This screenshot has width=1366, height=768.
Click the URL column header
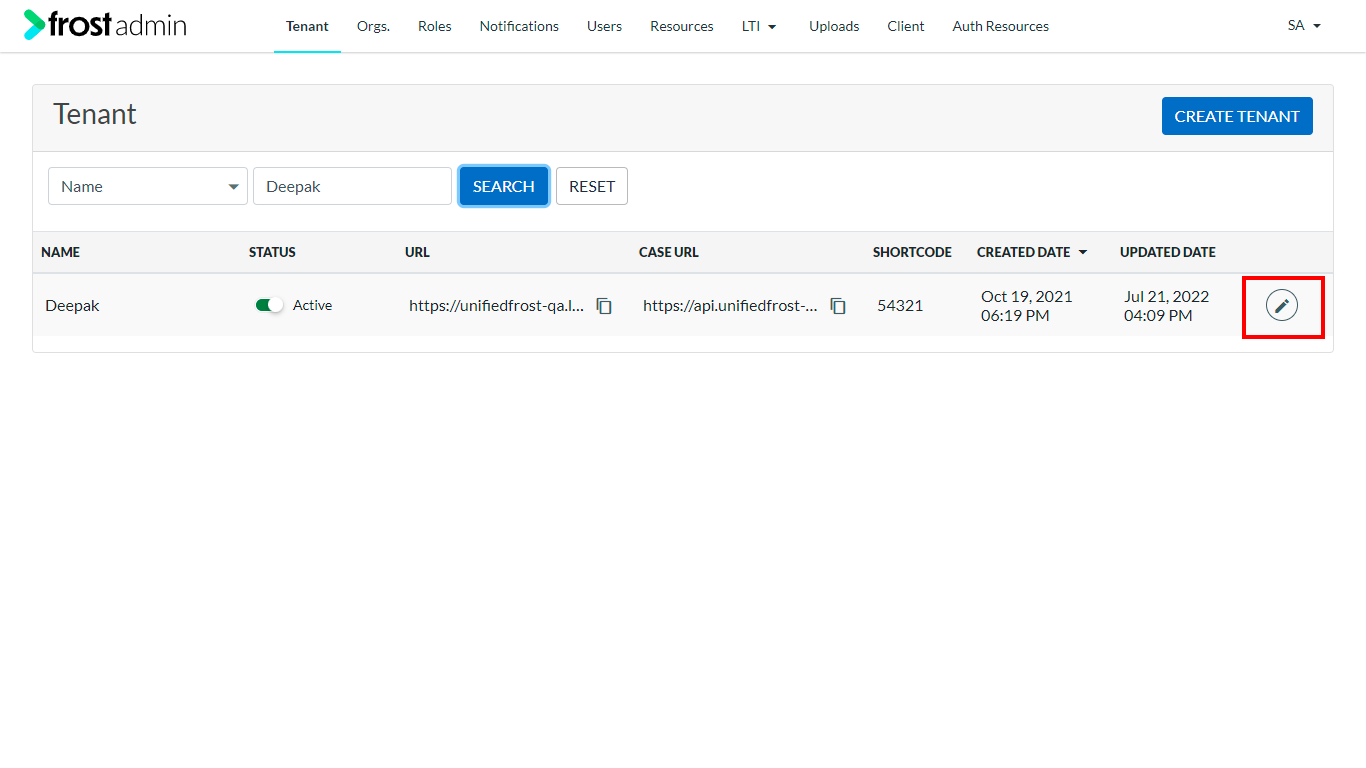point(417,252)
